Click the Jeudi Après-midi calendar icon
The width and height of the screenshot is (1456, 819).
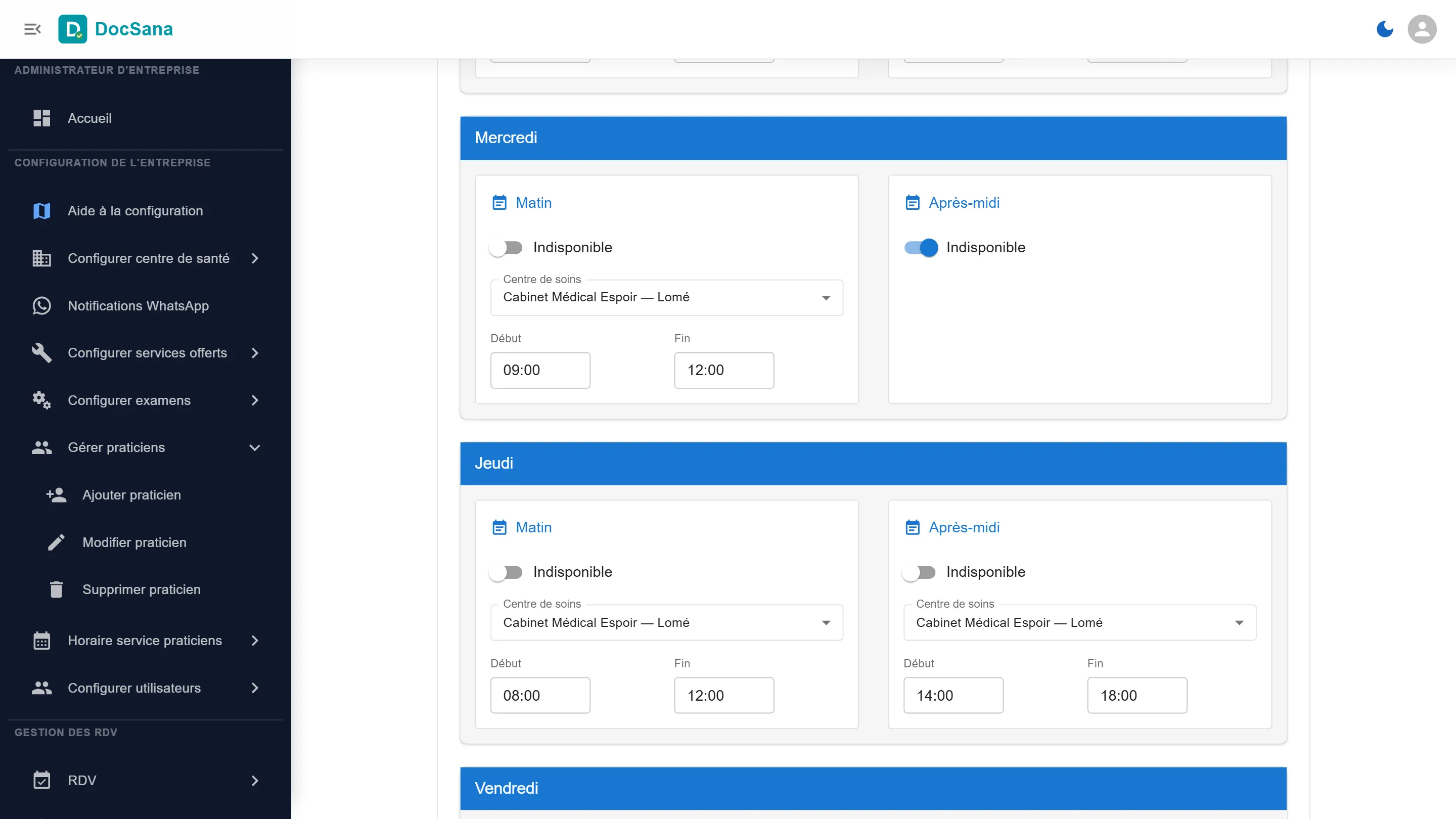(x=913, y=527)
